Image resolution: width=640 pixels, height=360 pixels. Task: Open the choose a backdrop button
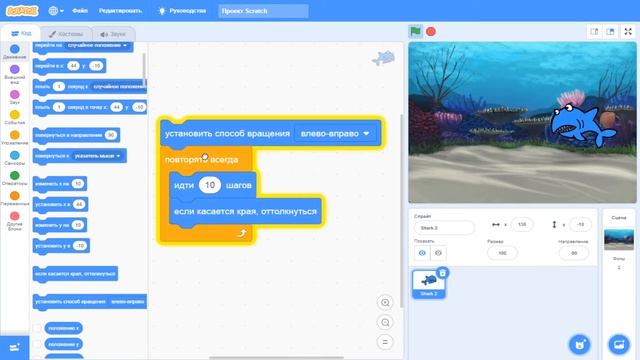[x=619, y=344]
